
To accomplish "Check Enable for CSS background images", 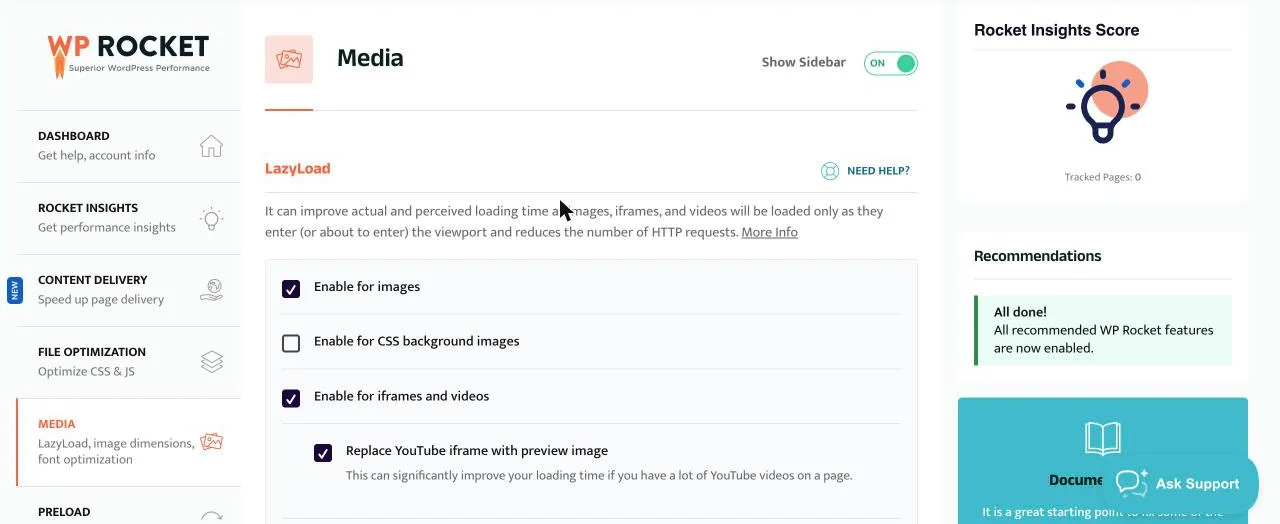I will click(x=291, y=343).
